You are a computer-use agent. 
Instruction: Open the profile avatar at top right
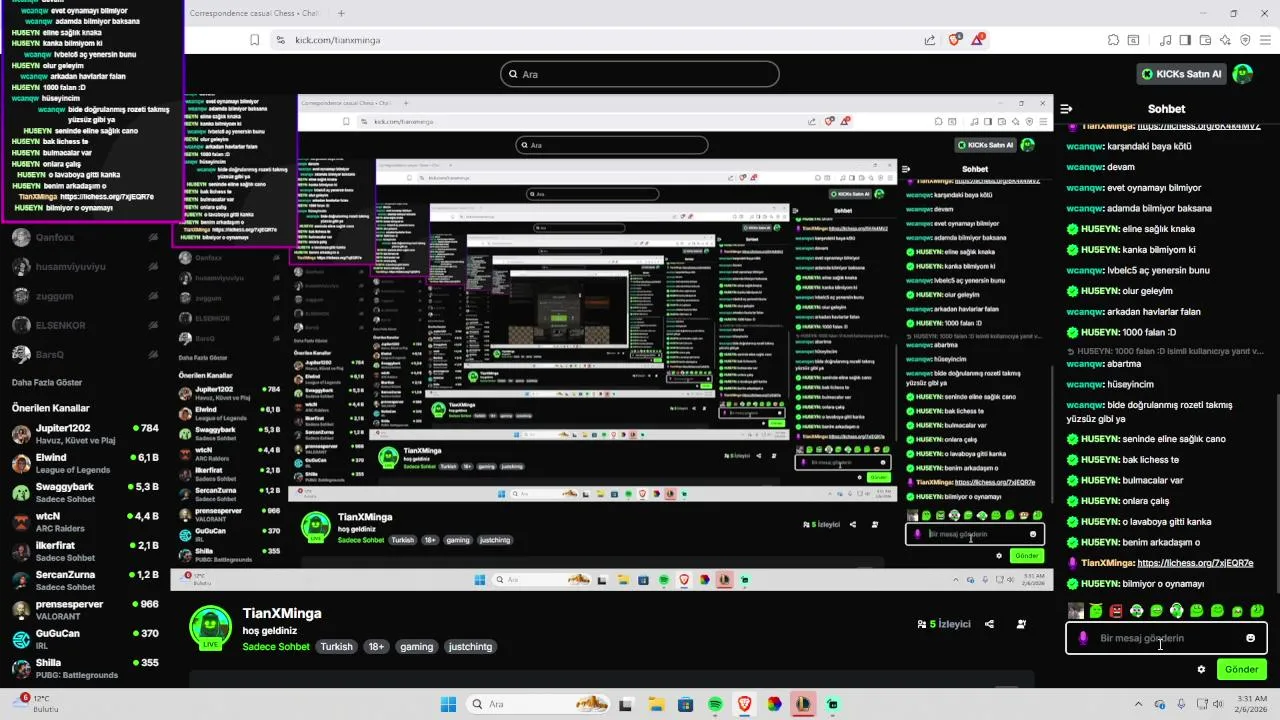click(x=1243, y=74)
